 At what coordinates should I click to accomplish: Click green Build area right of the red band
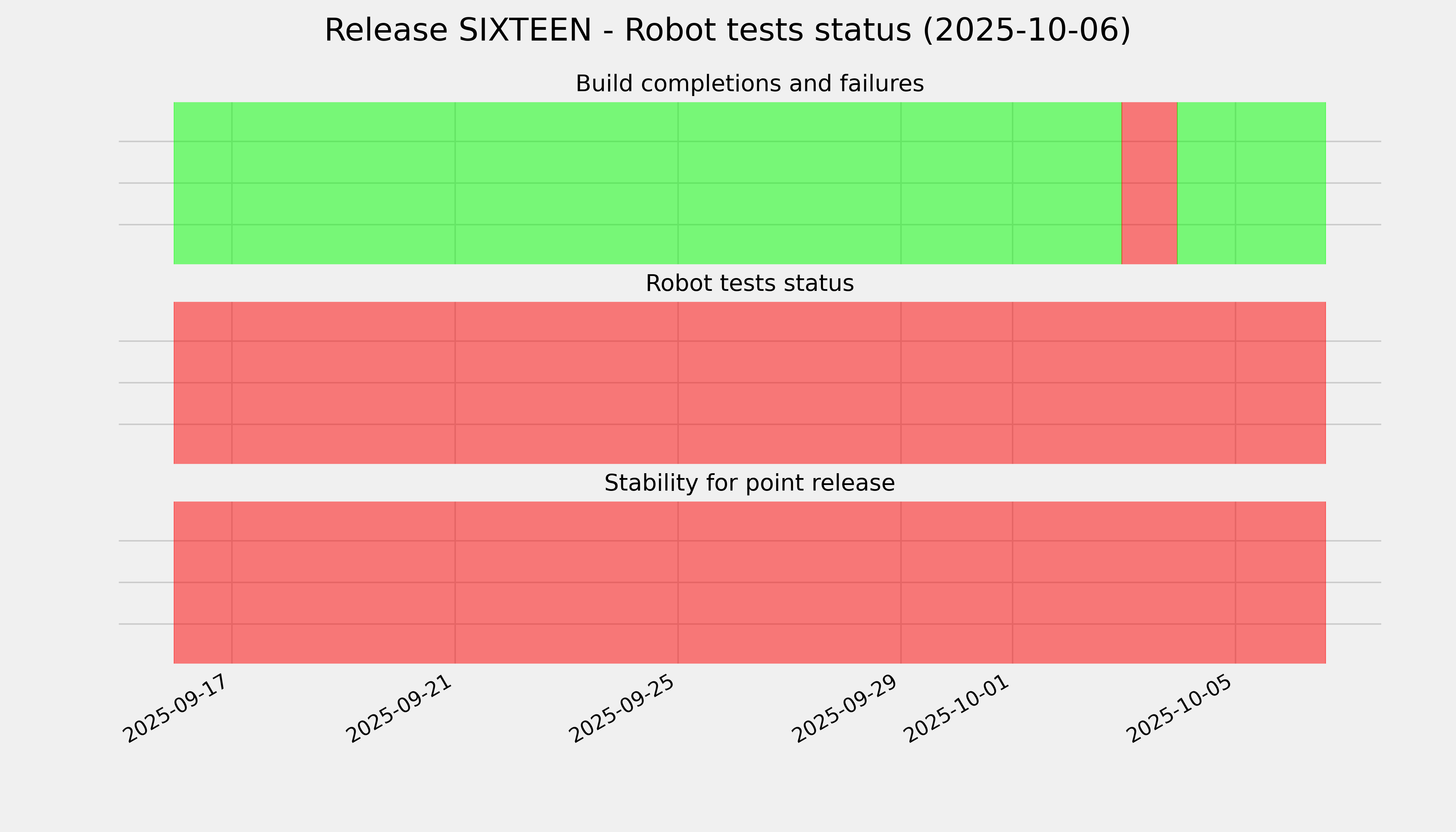[1251, 183]
